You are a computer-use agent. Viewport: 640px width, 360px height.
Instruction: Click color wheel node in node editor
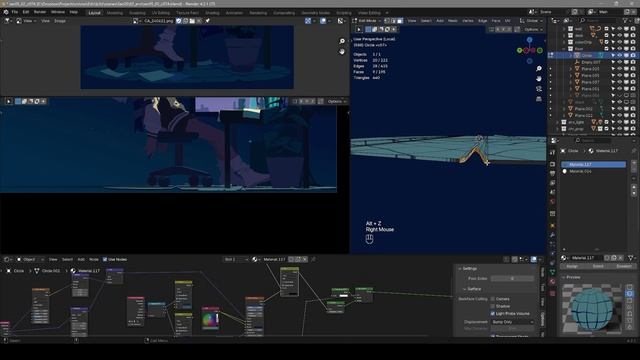point(211,318)
